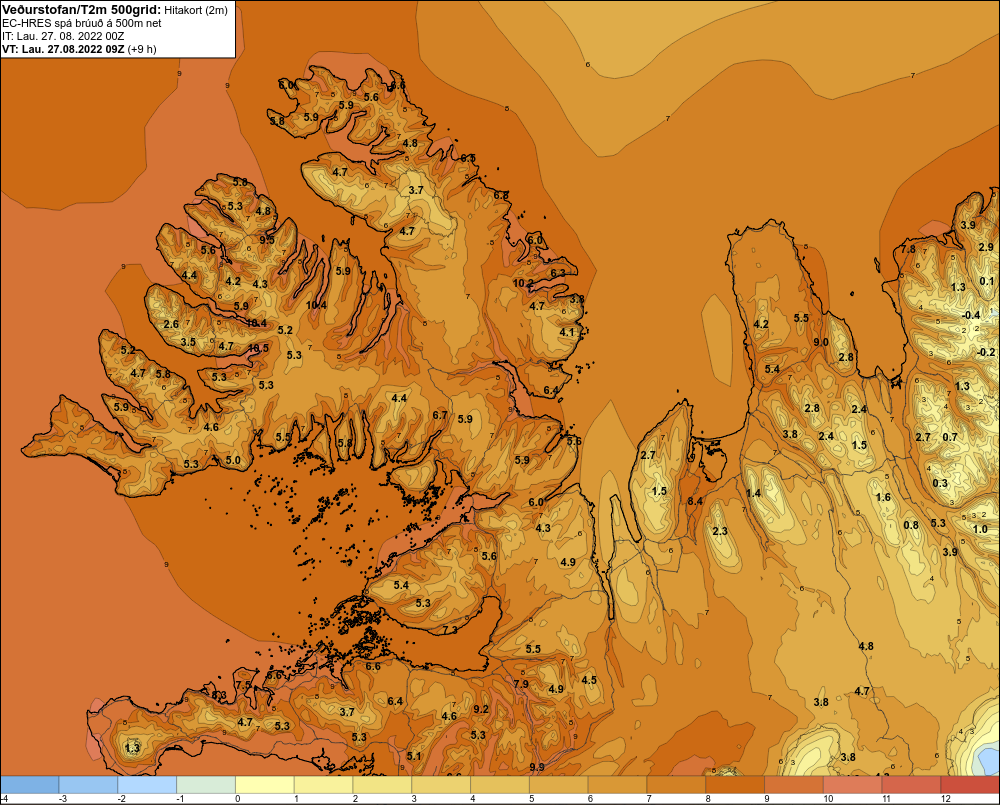
Task: Click the 6.7 temperature value on the map
Action: [x=439, y=415]
